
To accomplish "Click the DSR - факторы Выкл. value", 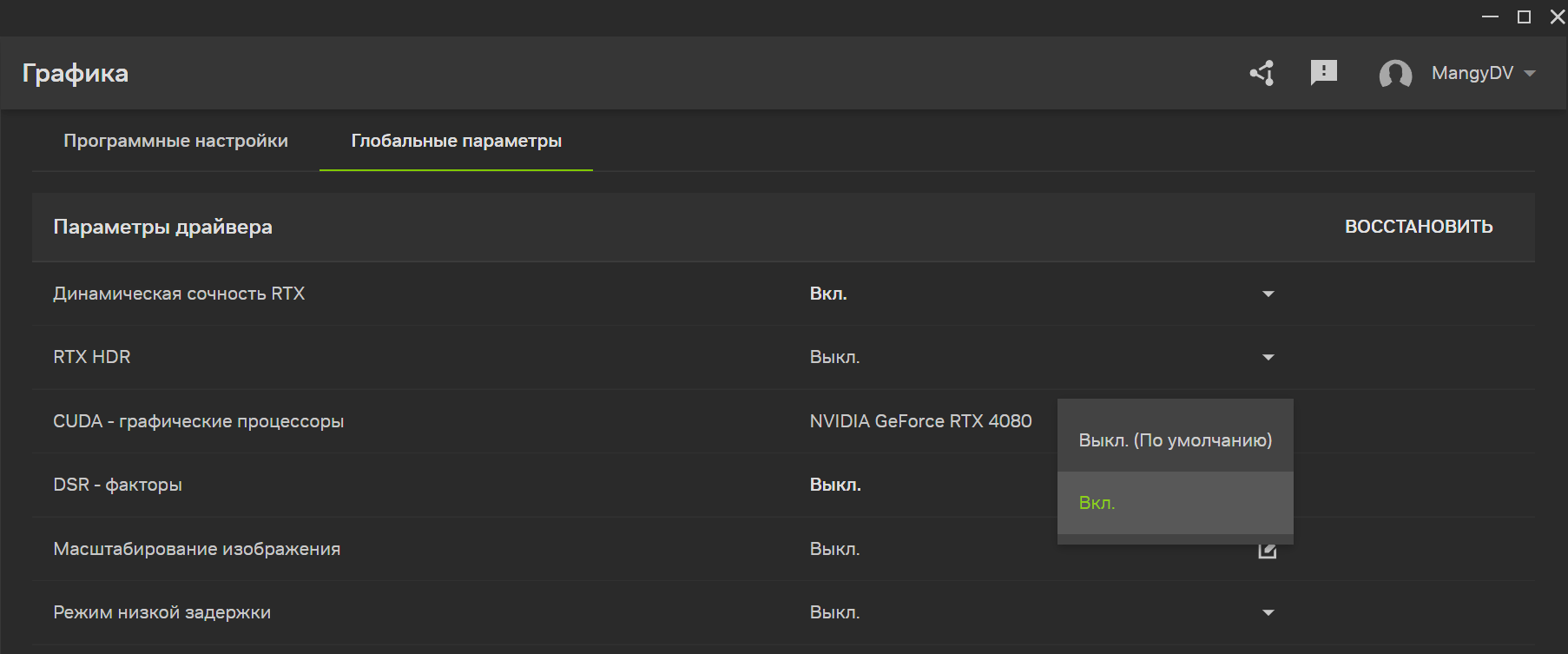I will point(835,485).
